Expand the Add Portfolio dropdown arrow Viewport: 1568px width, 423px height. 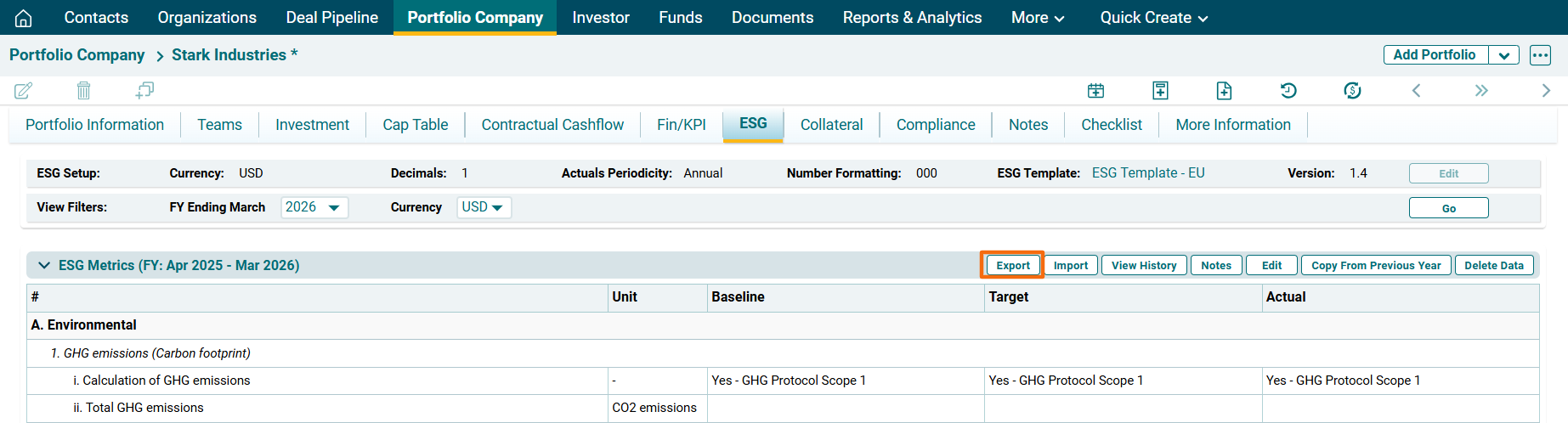[1503, 55]
